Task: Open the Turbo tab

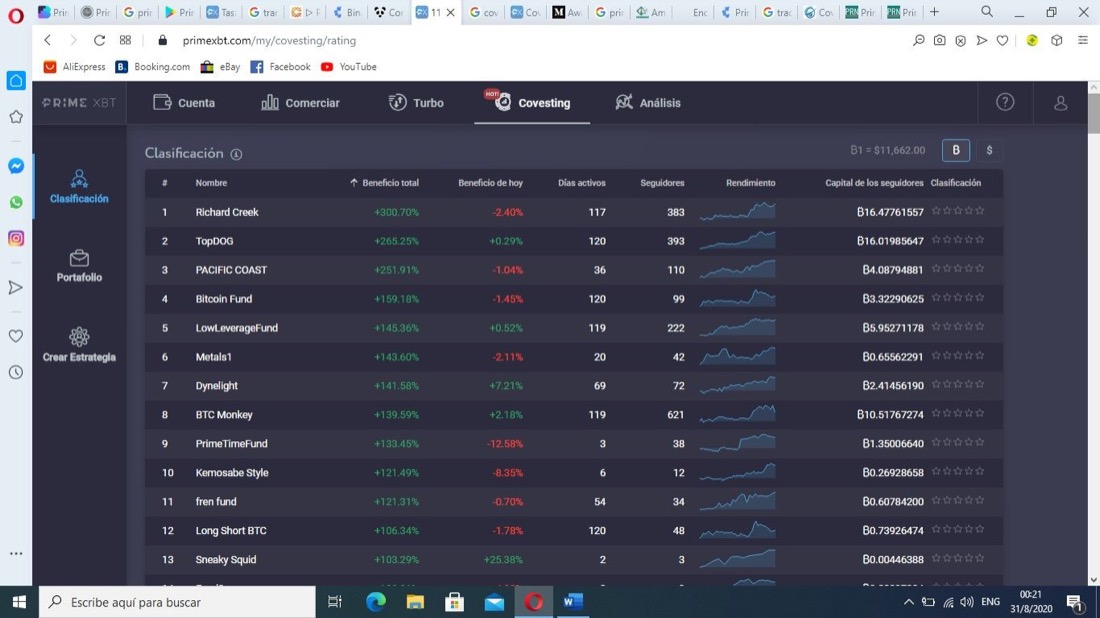Action: pos(416,102)
